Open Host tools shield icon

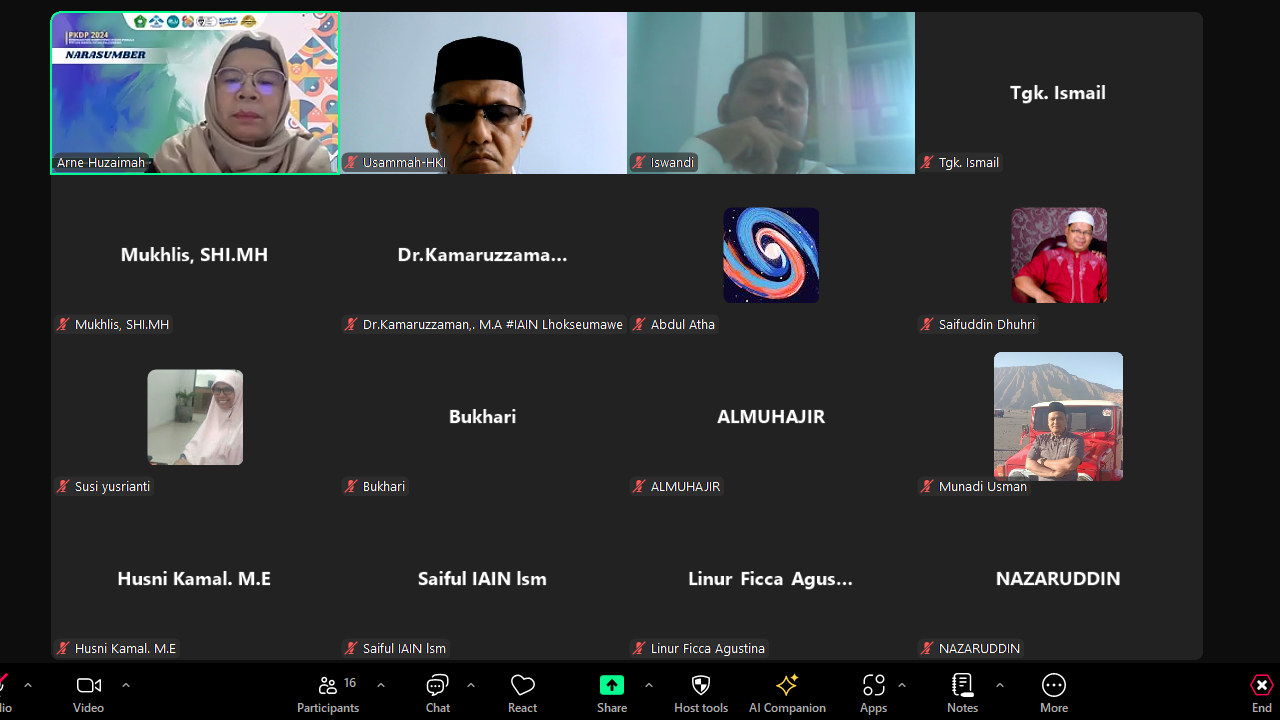701,685
